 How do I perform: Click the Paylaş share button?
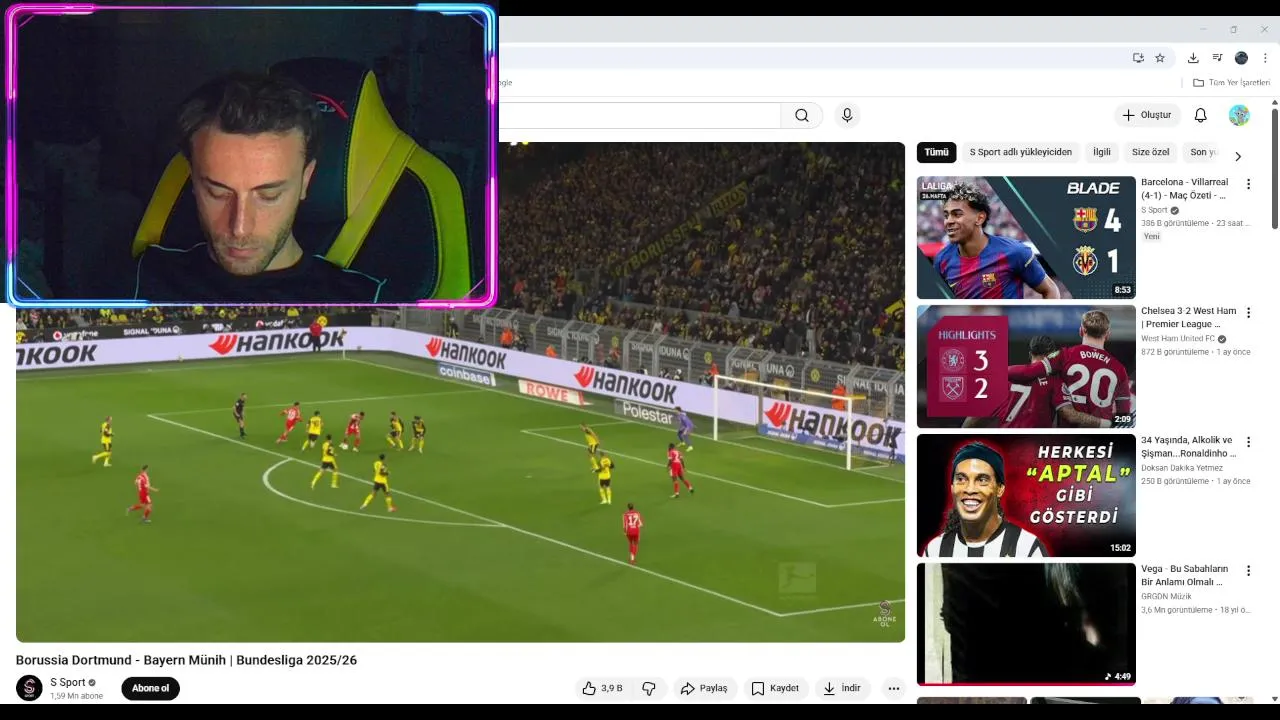[x=704, y=688]
